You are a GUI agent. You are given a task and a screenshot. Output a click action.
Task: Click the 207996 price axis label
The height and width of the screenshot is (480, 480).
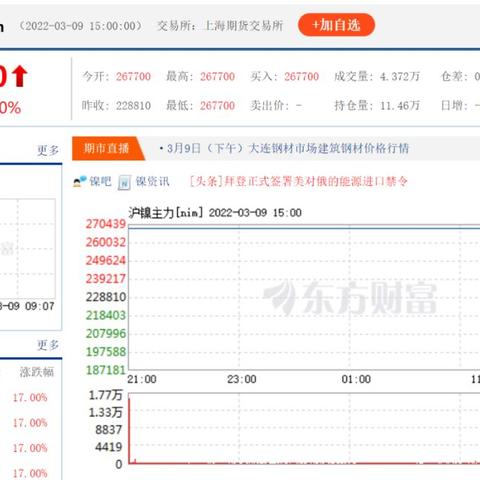tap(106, 334)
